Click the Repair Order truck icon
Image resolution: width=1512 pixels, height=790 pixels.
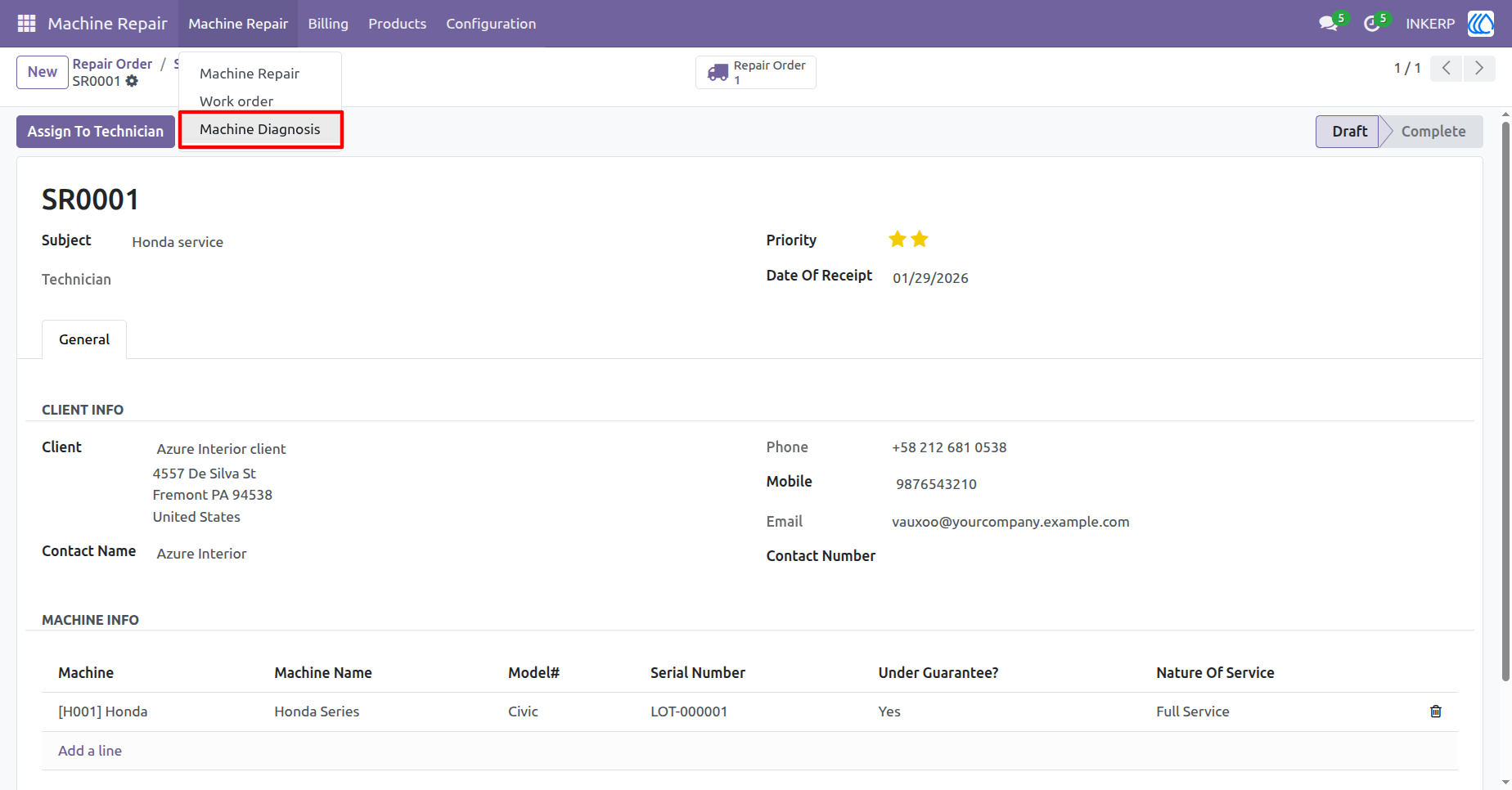[718, 73]
